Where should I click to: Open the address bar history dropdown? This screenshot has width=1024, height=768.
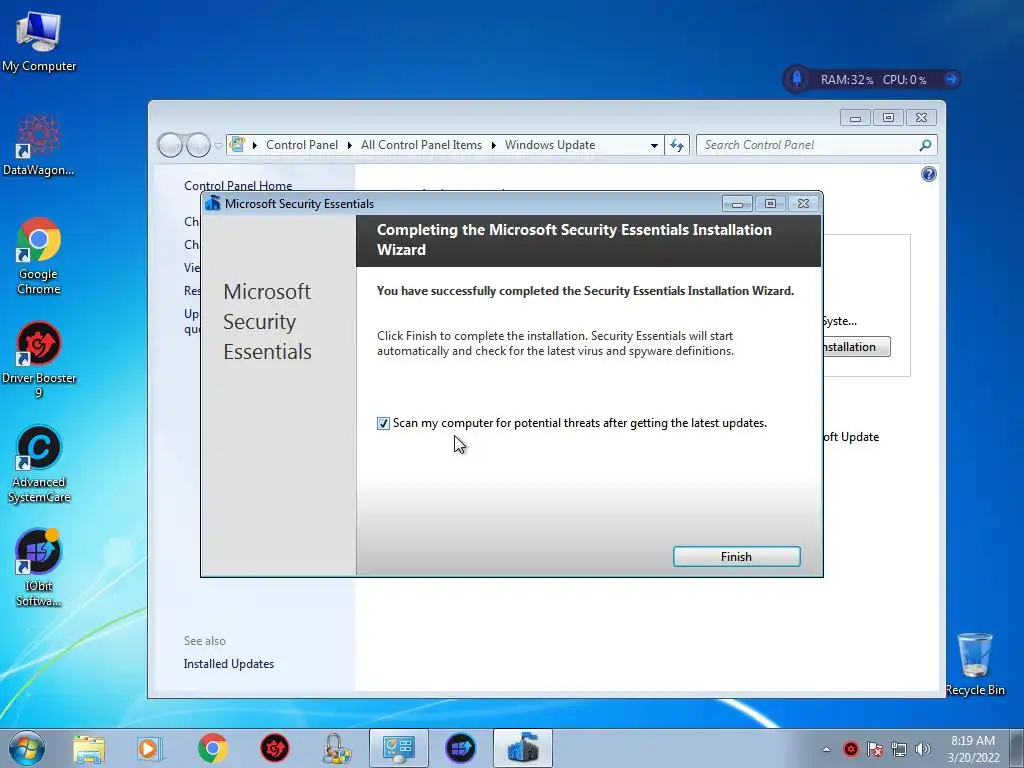click(654, 146)
